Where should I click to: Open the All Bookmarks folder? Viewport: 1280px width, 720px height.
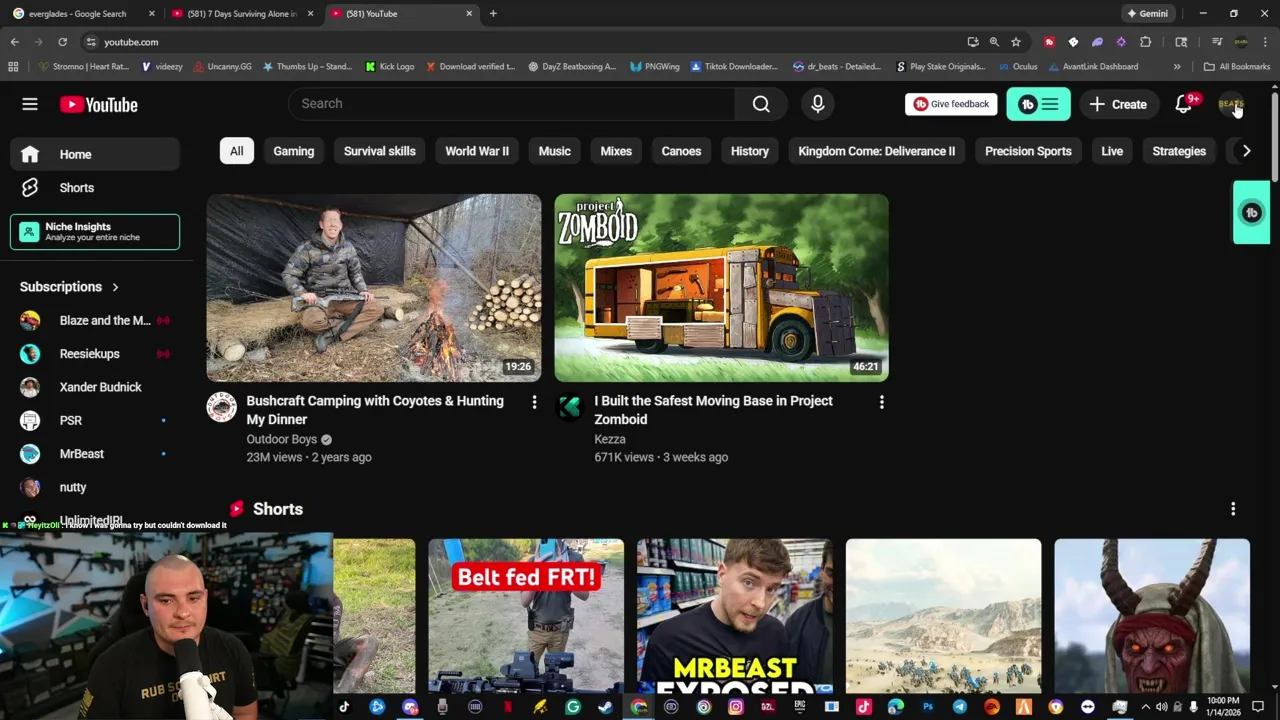tap(1236, 67)
